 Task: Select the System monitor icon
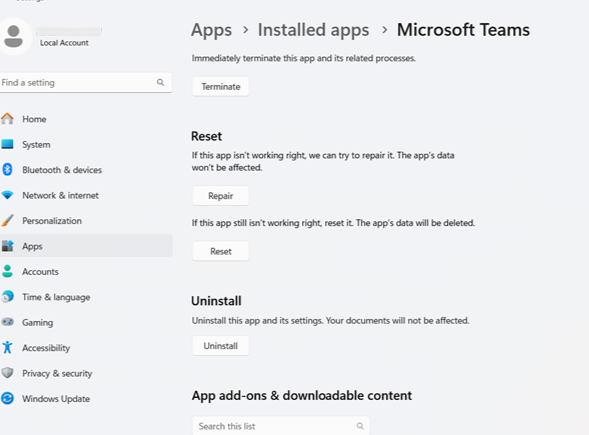7,144
